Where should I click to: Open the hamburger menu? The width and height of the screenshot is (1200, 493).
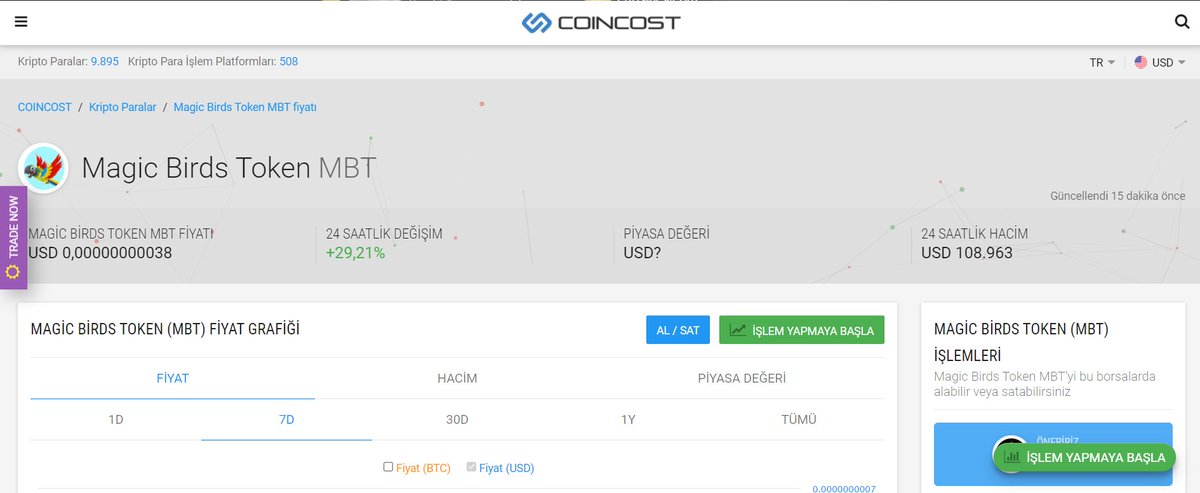point(22,22)
